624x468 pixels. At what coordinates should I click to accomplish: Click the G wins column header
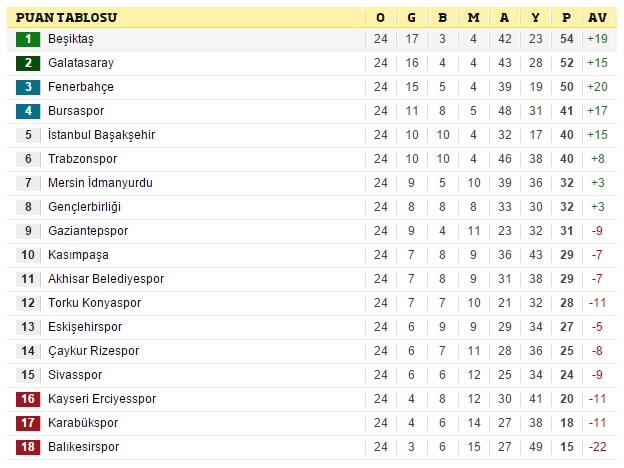coord(411,18)
